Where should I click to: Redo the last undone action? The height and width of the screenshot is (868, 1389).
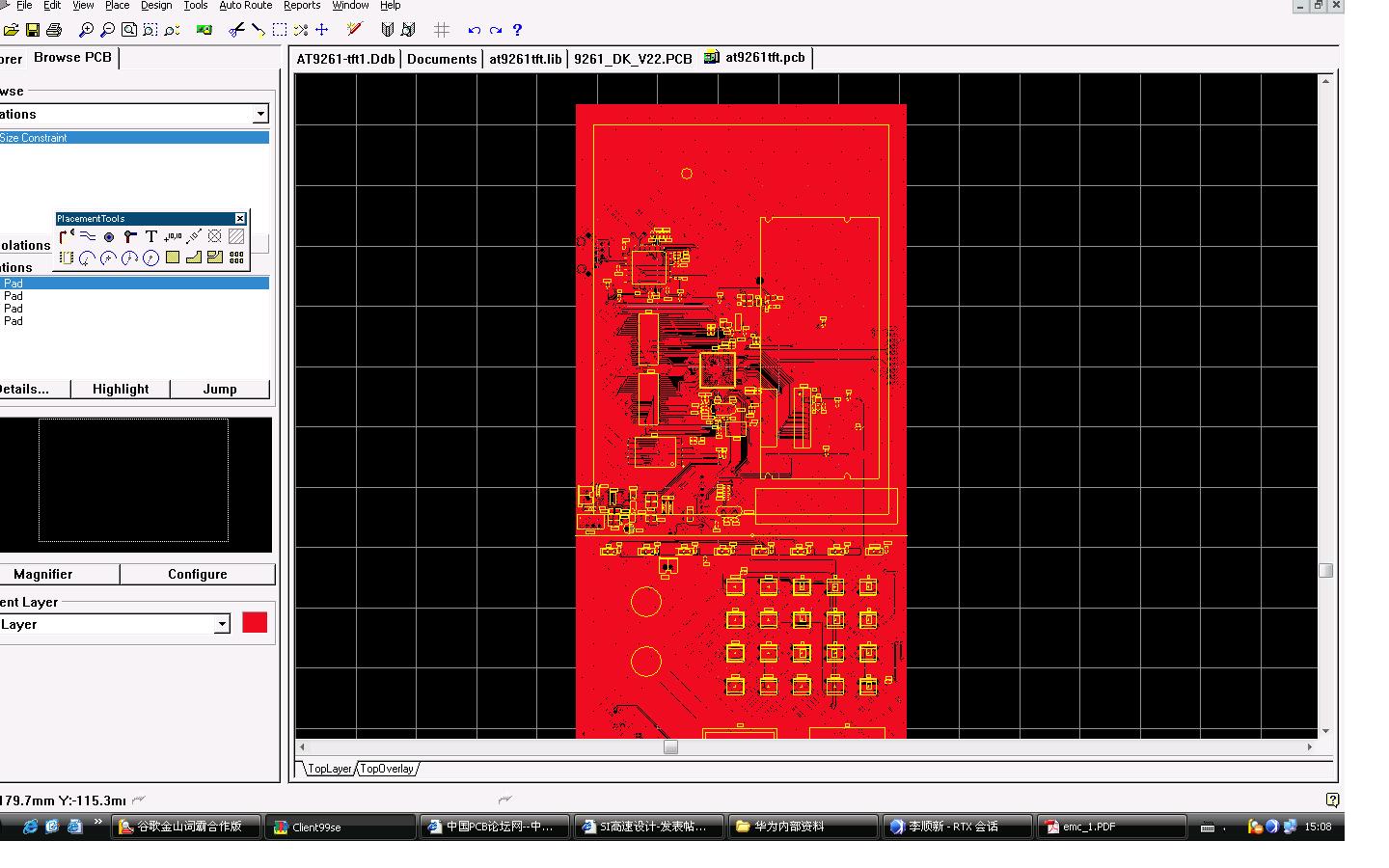[495, 30]
